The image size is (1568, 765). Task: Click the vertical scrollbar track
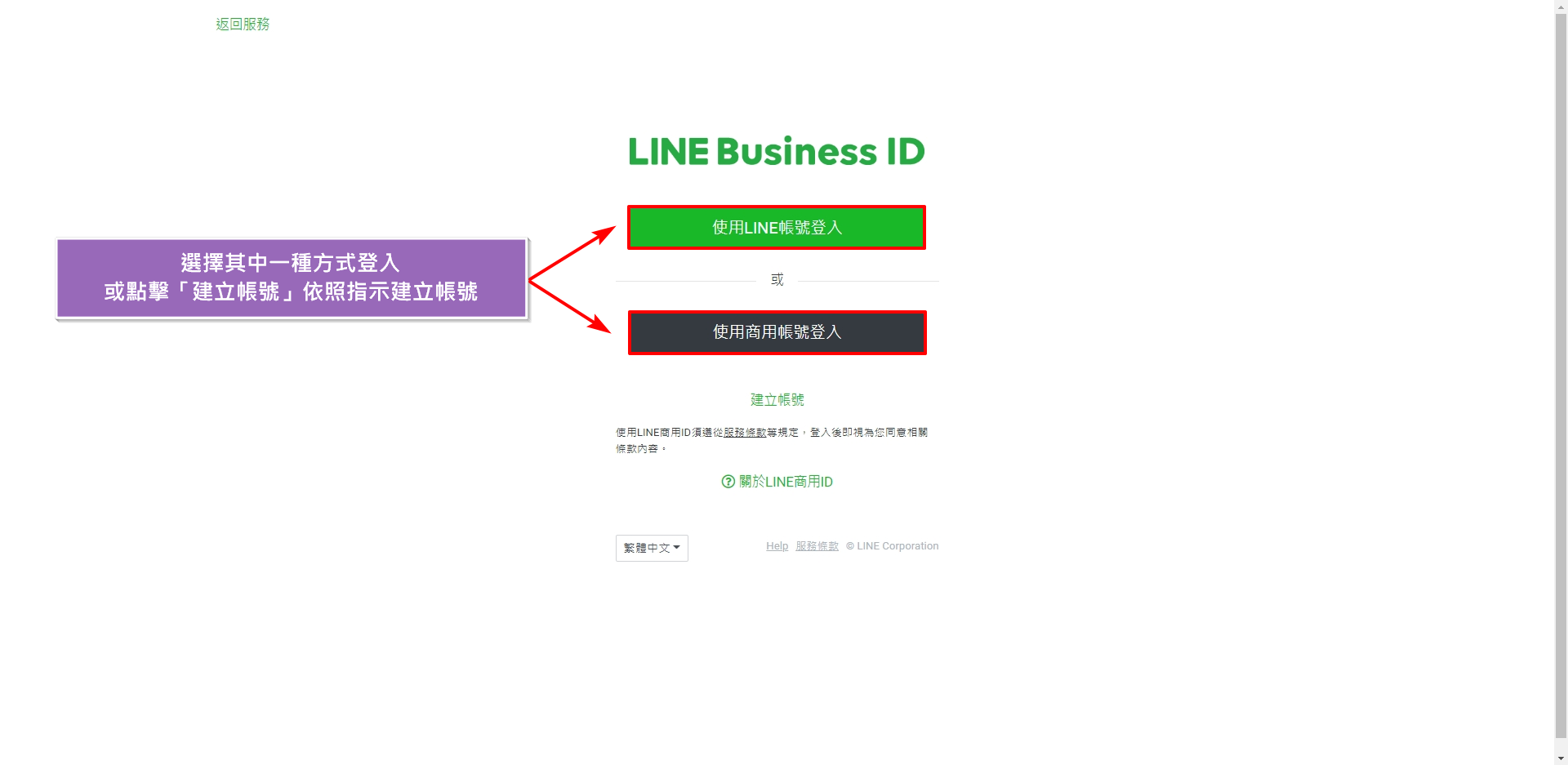(x=1561, y=382)
